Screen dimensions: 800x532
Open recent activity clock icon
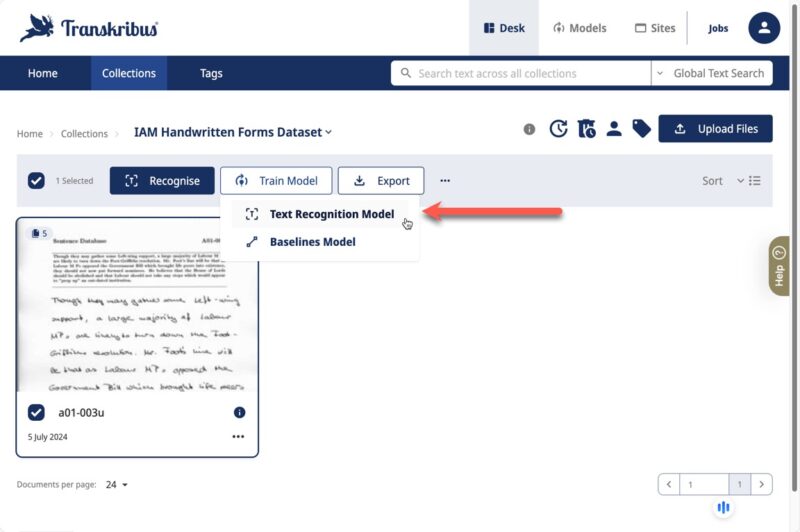click(558, 129)
